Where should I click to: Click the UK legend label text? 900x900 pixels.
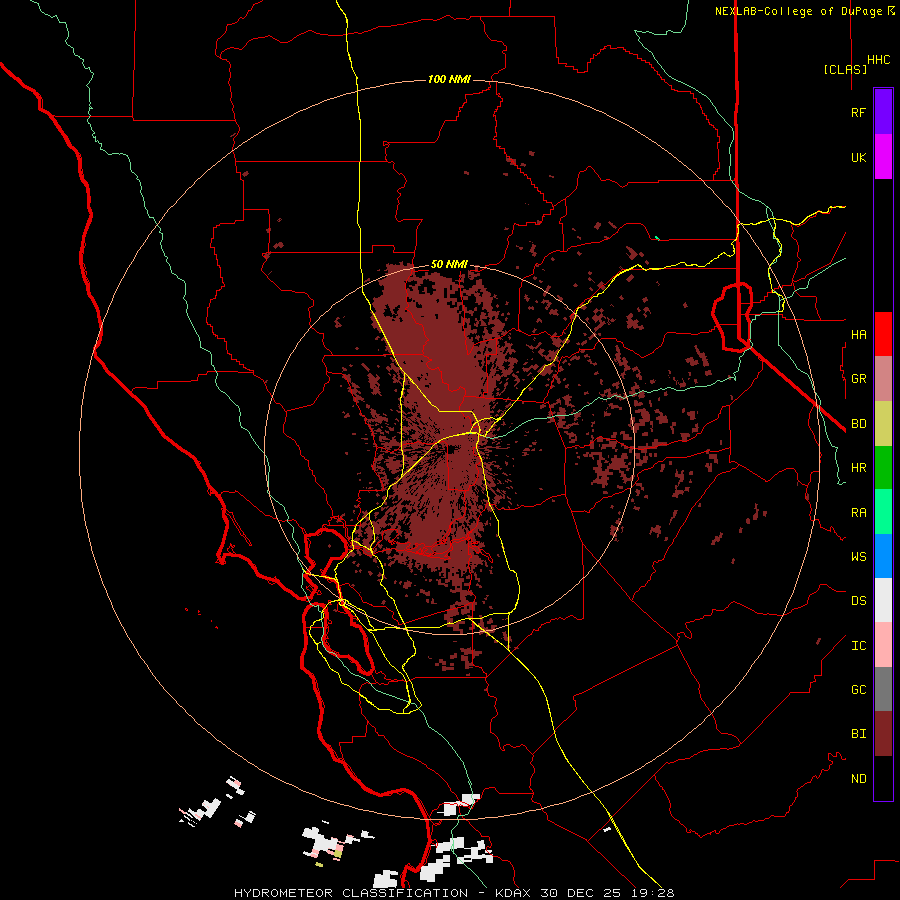[x=858, y=157]
